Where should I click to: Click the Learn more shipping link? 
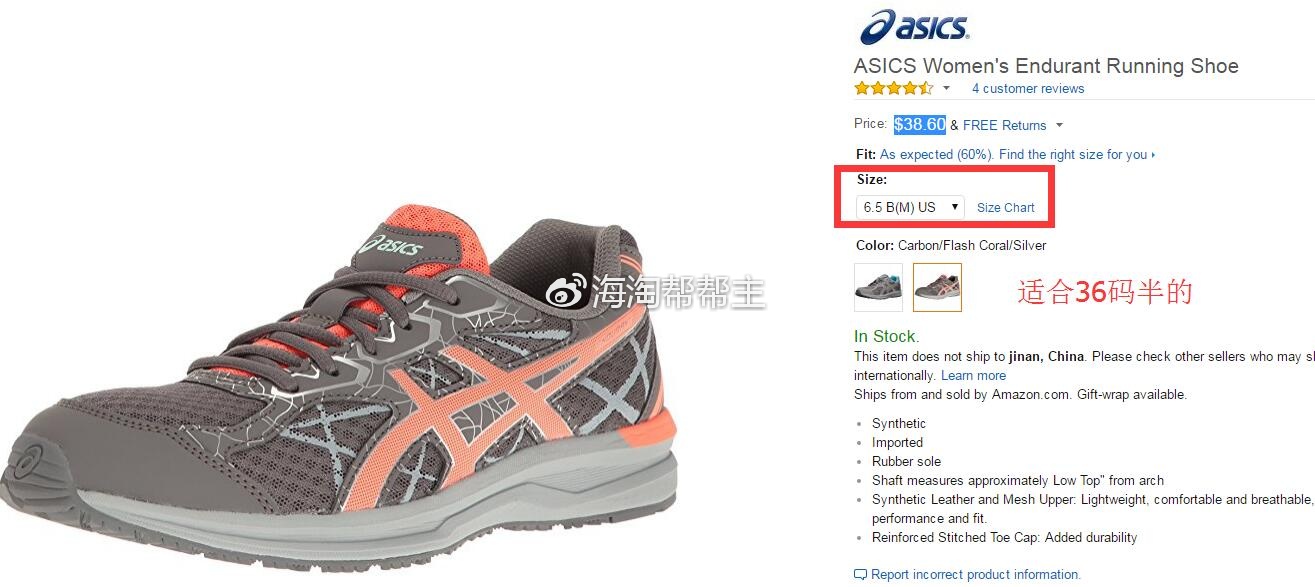(974, 375)
